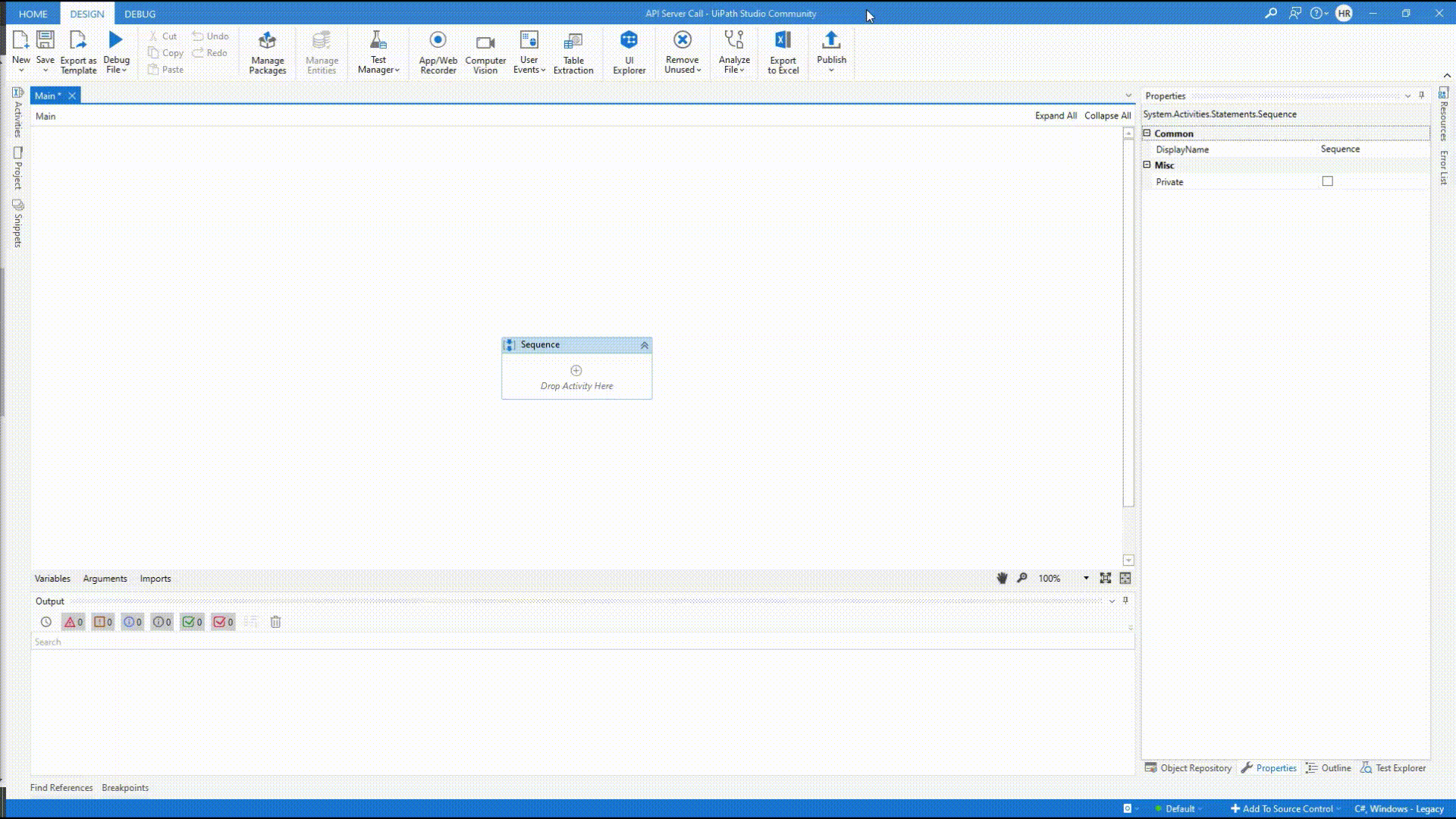Viewport: 1456px width, 819px height.
Task: Click the Output Search field
Action: [x=582, y=642]
